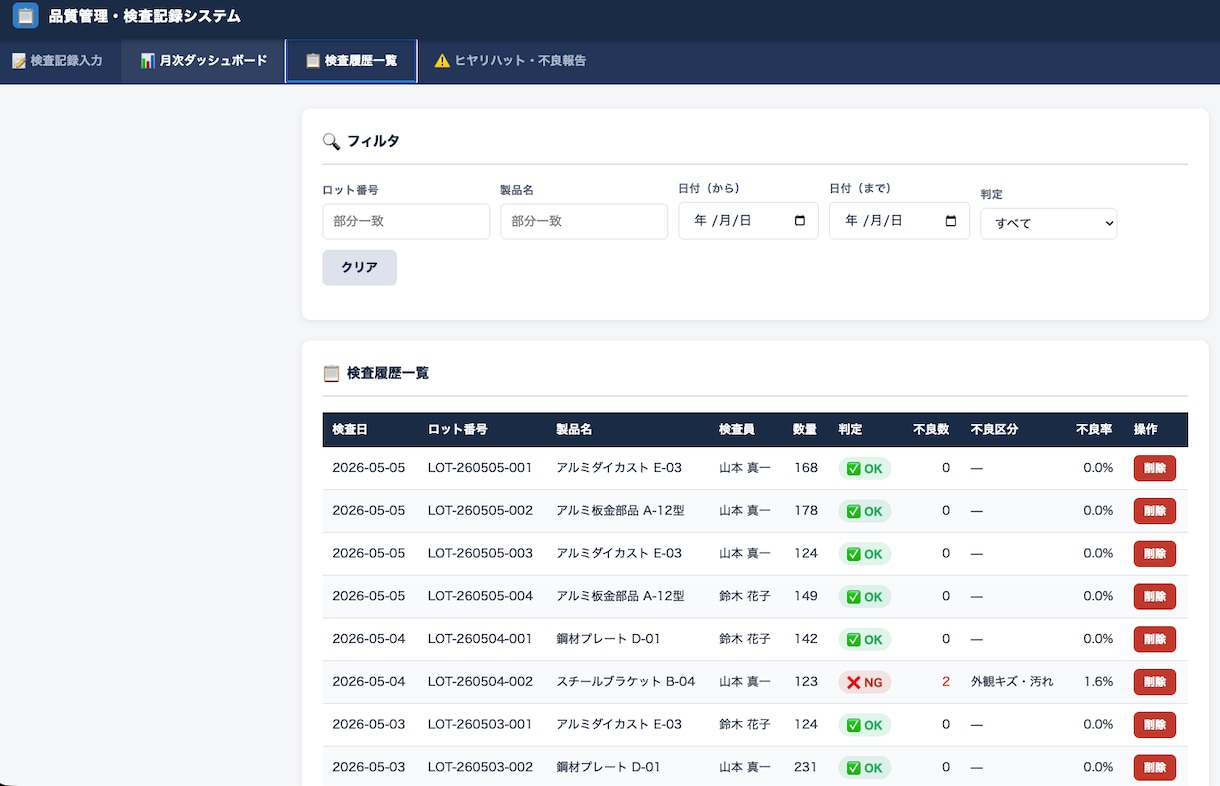1220x786 pixels.
Task: Click quantity 231 for LOT-260503-002
Action: click(x=805, y=768)
